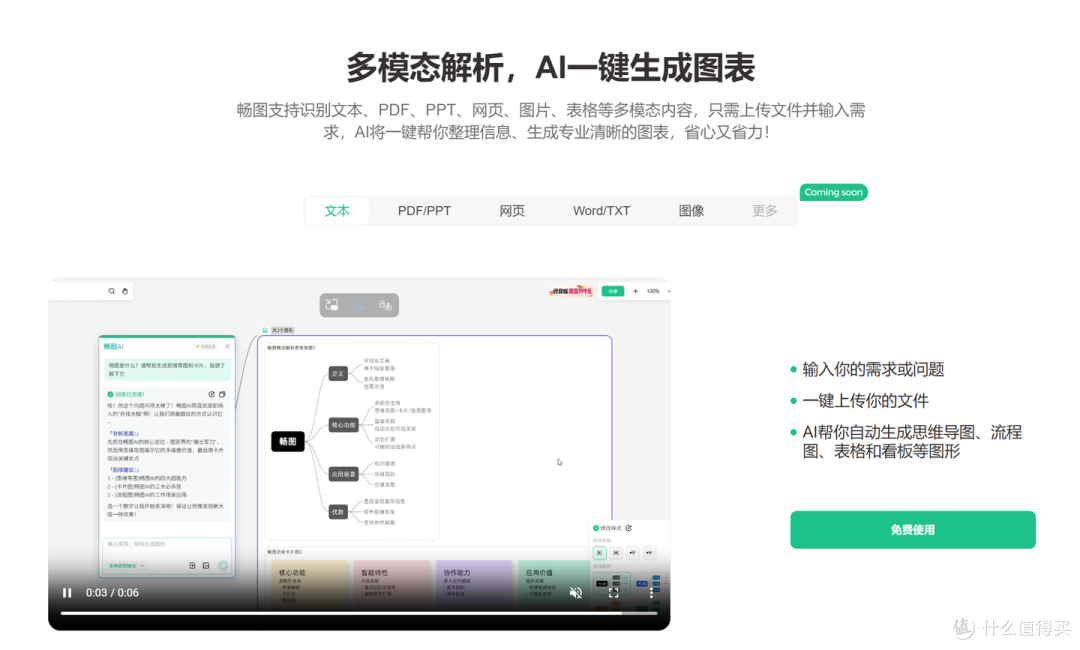
Task: Click the zoom-in plus icon
Action: (x=635, y=291)
